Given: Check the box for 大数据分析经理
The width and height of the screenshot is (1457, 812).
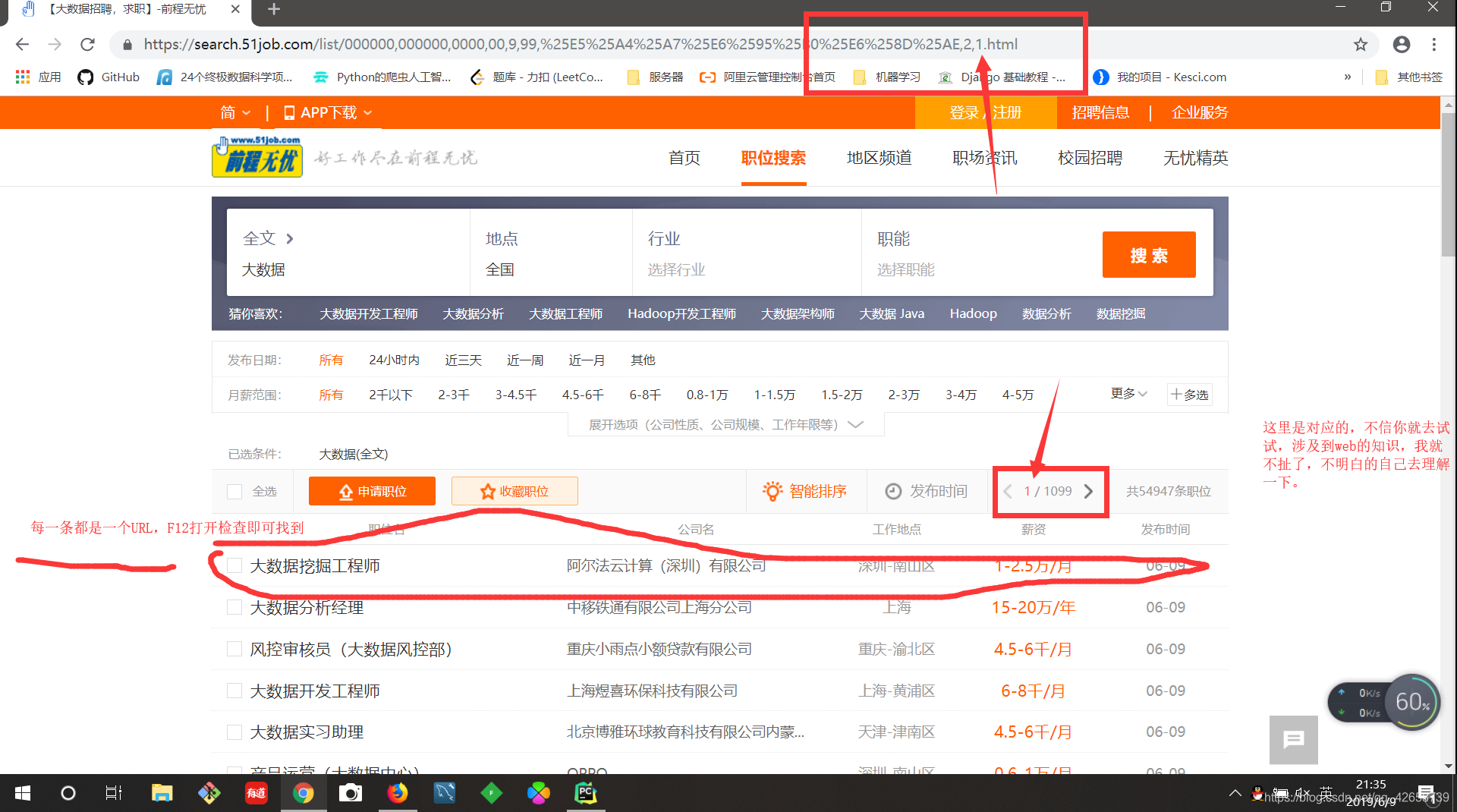Looking at the screenshot, I should coord(234,607).
